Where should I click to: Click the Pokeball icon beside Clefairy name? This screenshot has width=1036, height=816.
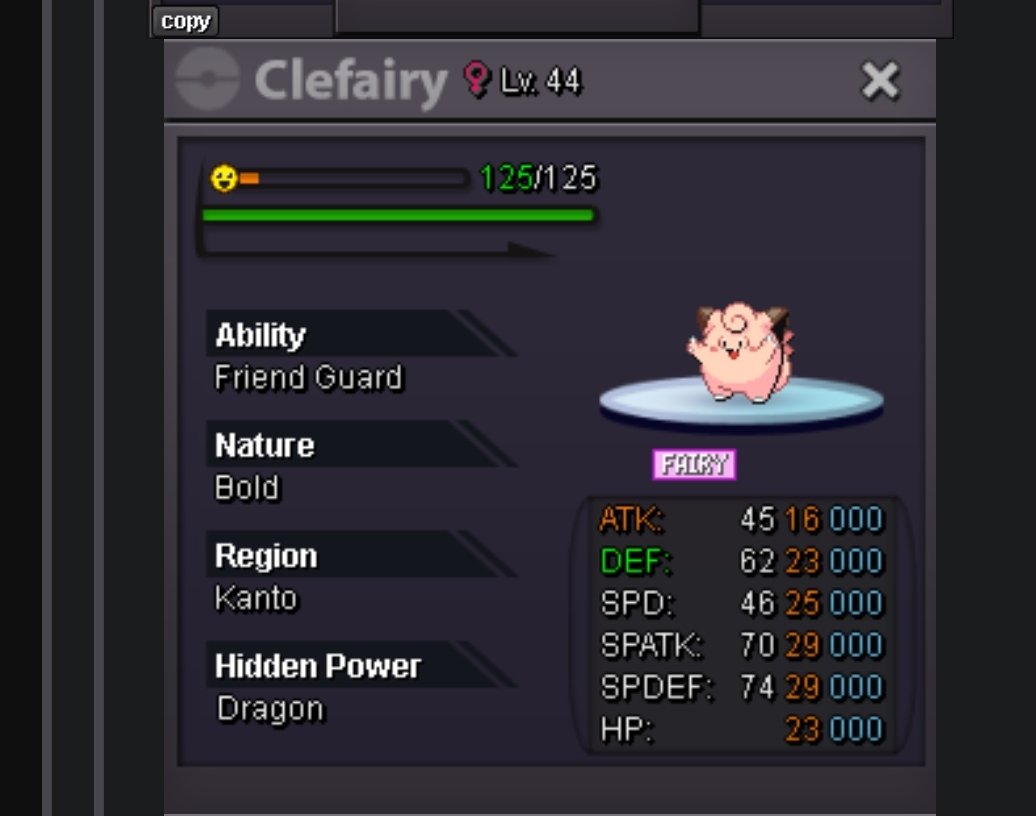pyautogui.click(x=207, y=79)
